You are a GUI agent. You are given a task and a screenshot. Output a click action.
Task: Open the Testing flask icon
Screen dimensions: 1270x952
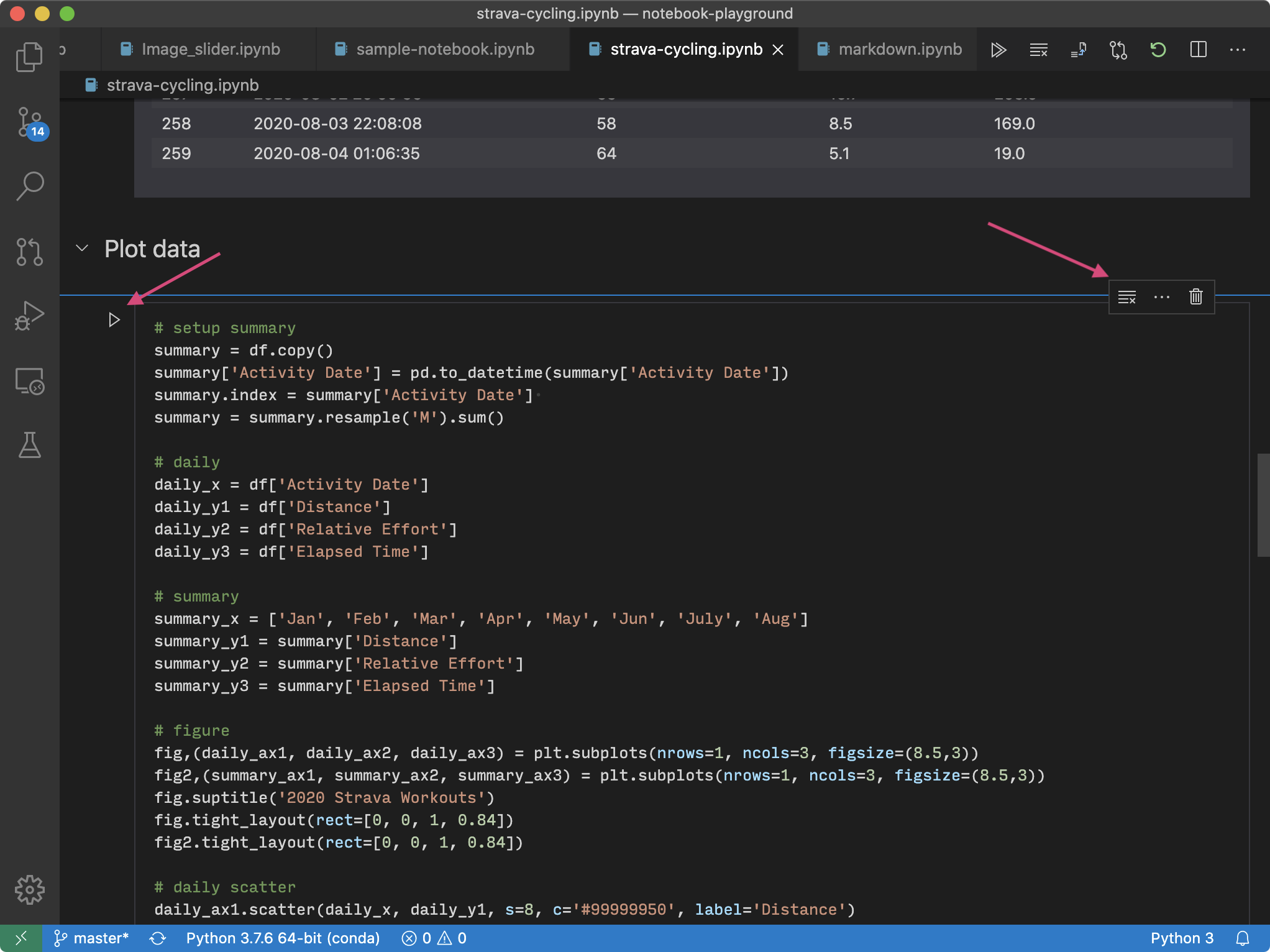point(29,445)
